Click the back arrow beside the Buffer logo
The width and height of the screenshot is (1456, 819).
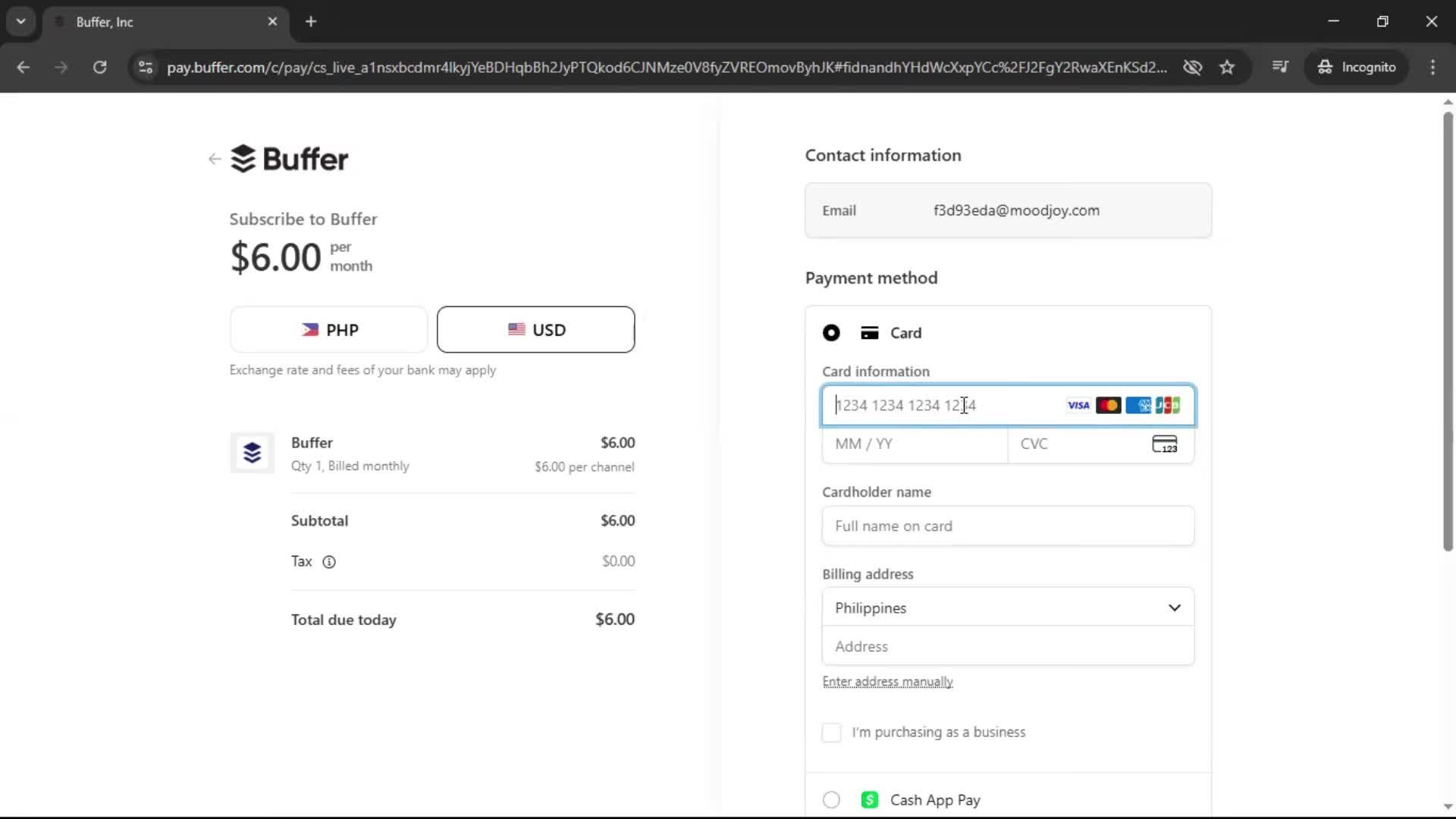[x=214, y=158]
